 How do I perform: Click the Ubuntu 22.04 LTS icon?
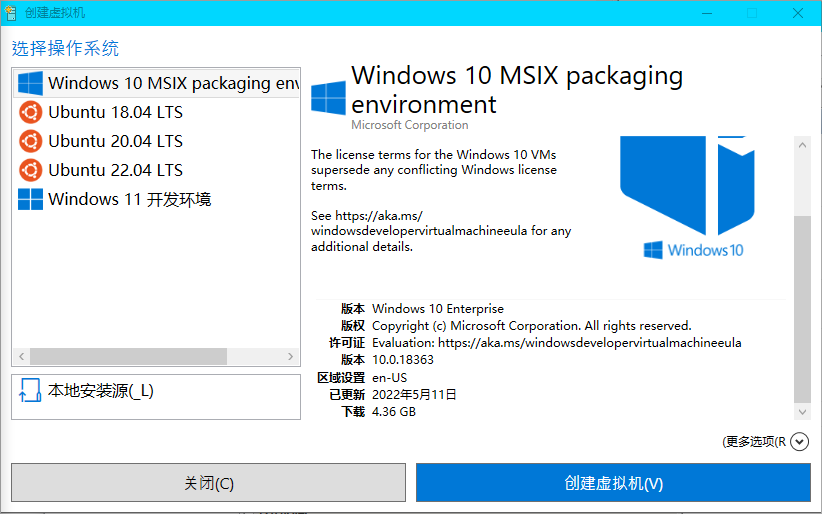click(x=30, y=170)
